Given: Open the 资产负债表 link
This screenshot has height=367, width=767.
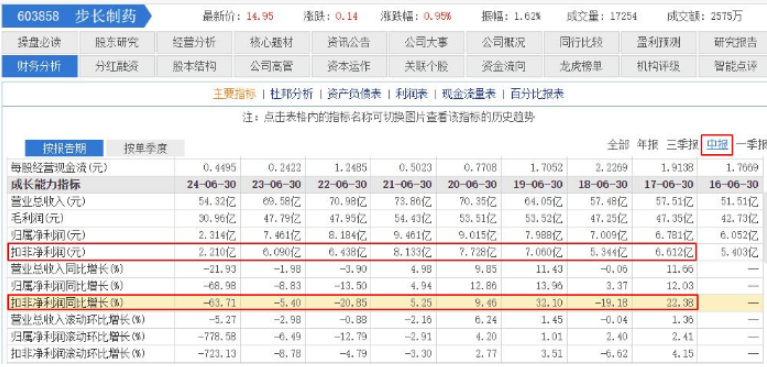Looking at the screenshot, I should pos(354,94).
